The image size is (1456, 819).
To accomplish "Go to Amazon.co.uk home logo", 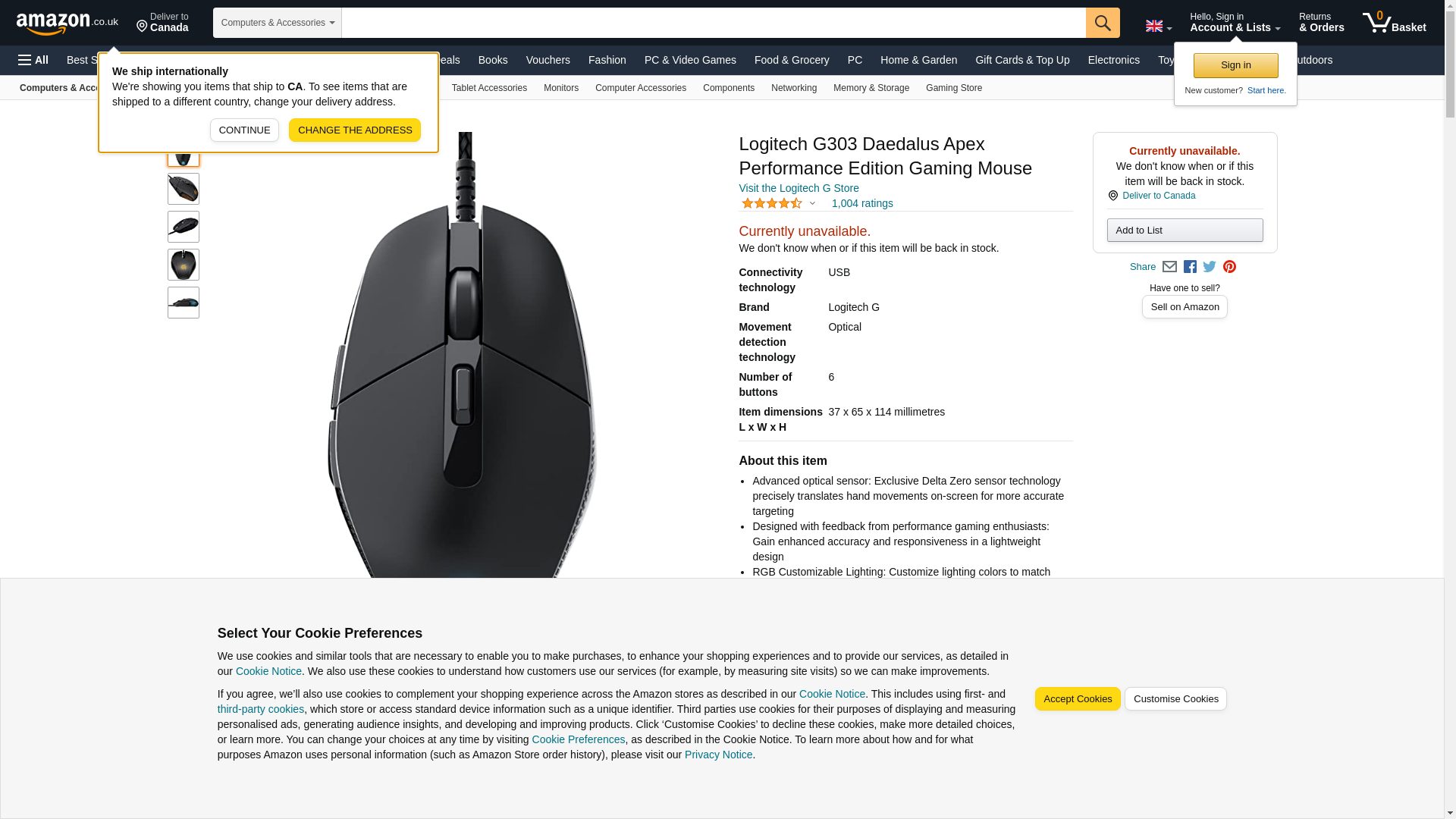I will coord(67,24).
